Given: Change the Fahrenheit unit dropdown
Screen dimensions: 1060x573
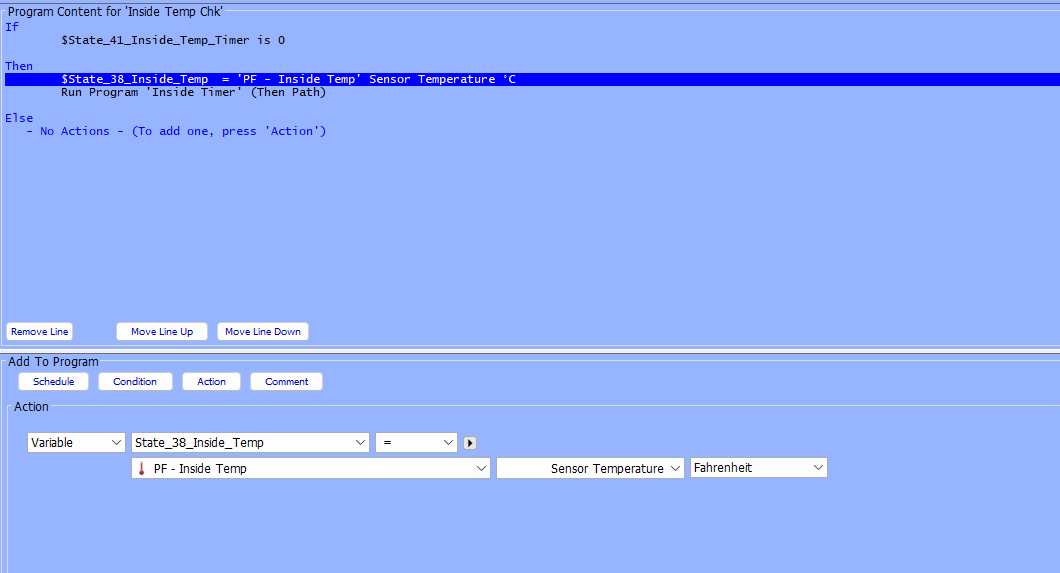Looking at the screenshot, I should pyautogui.click(x=758, y=468).
